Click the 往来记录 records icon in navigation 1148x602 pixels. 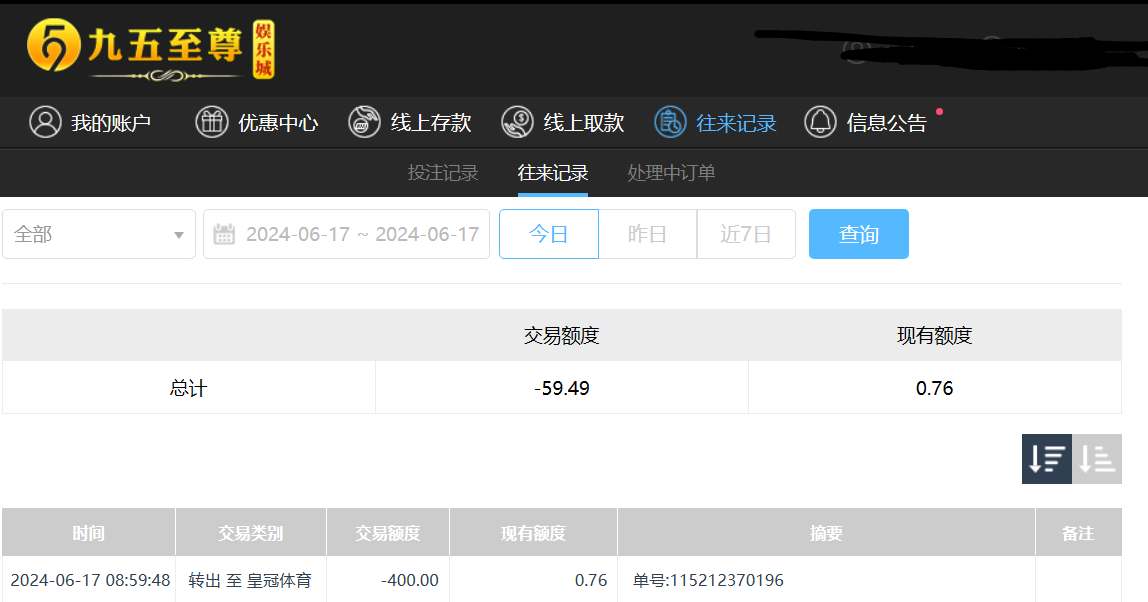click(x=670, y=122)
